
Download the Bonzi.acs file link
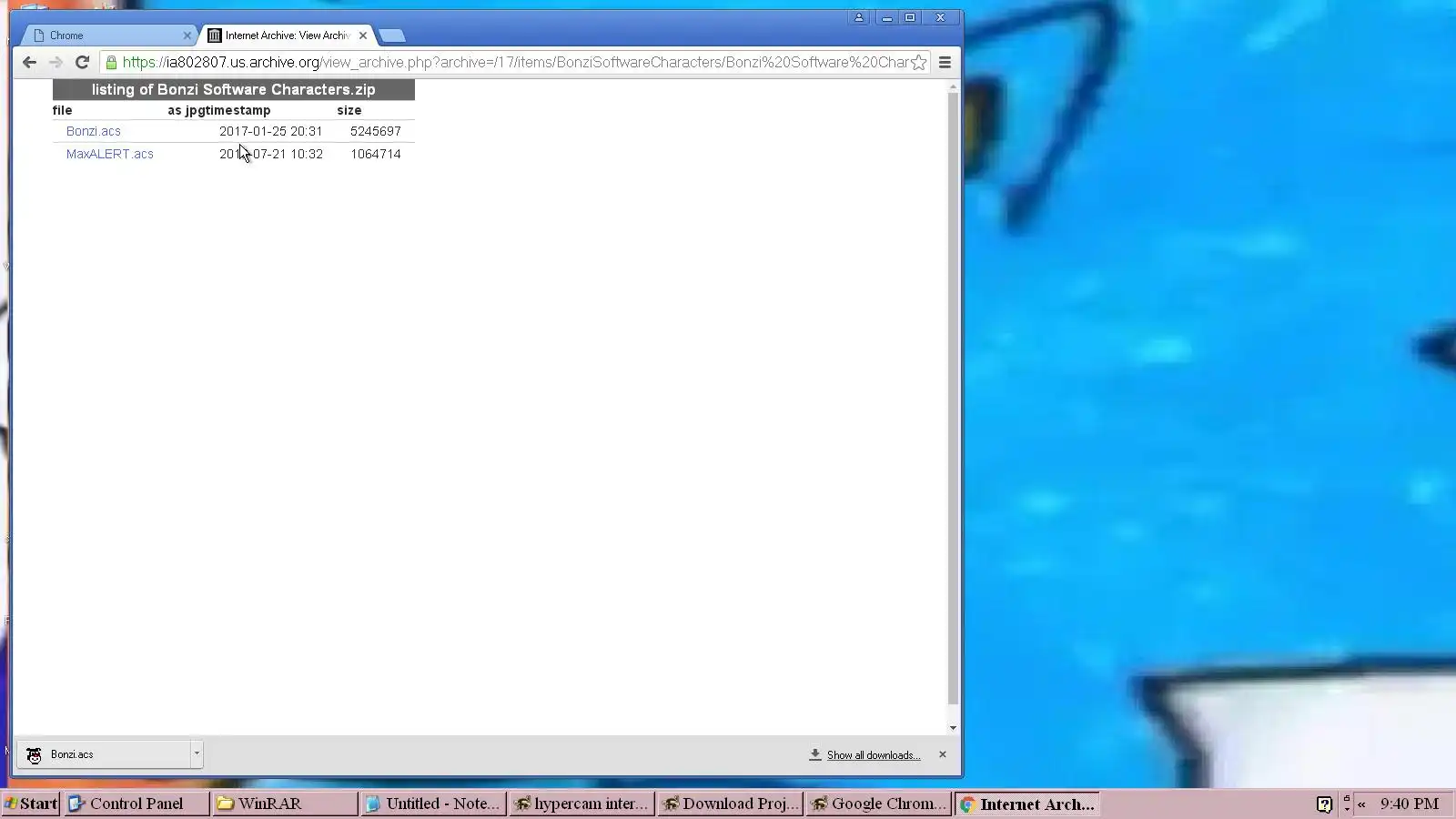click(x=93, y=131)
